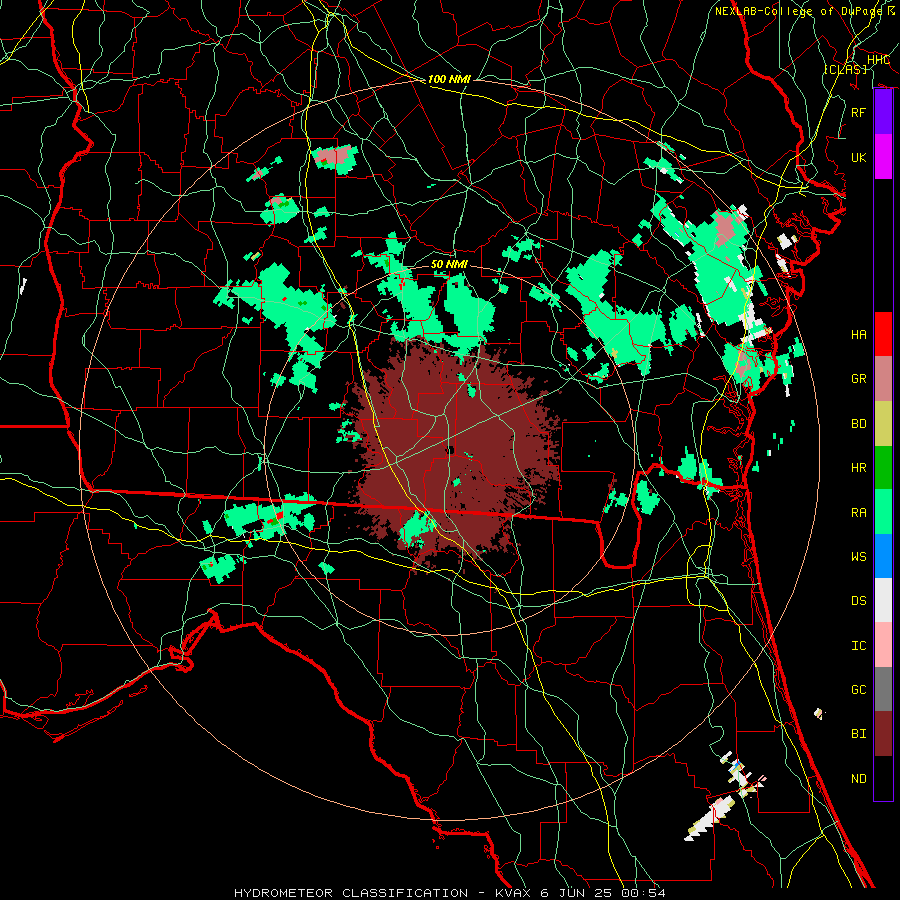The image size is (900, 900).
Task: Click the HHC product code label
Action: pyautogui.click(x=878, y=59)
